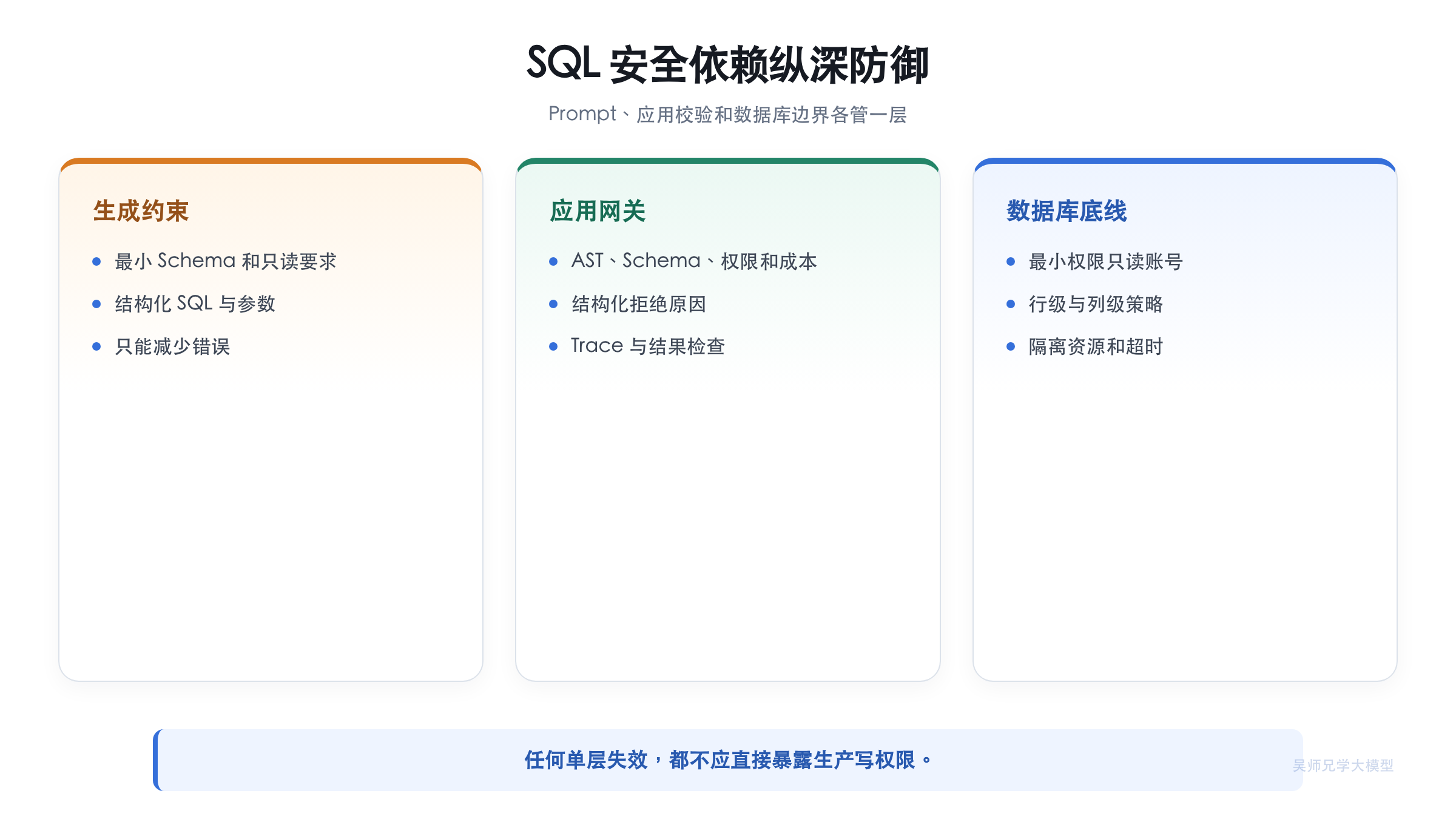Viewport: 1456px width, 819px height.
Task: Click the bullet Trace 与结果检查
Action: (x=648, y=346)
